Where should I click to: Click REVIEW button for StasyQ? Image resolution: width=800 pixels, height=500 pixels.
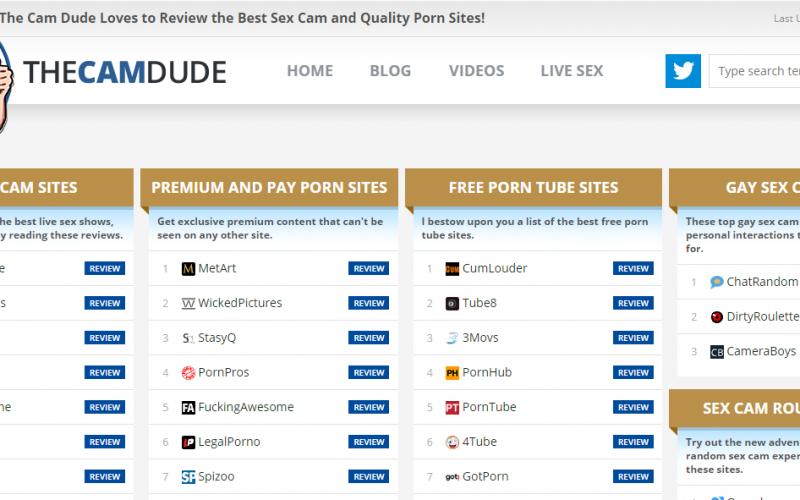point(368,338)
